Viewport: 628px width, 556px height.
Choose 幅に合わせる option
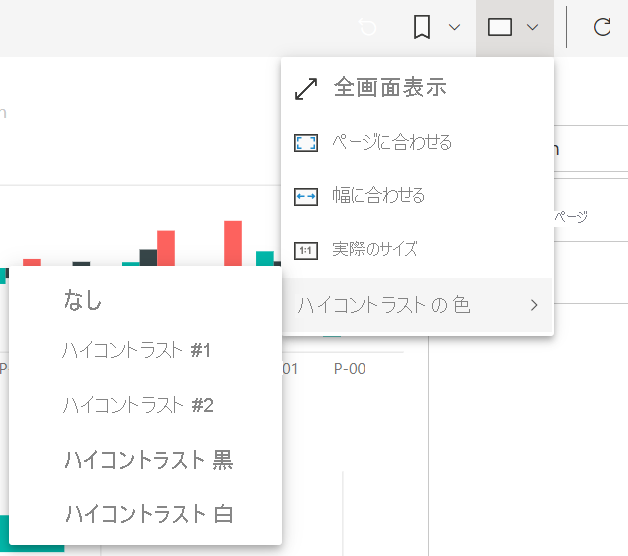point(418,196)
